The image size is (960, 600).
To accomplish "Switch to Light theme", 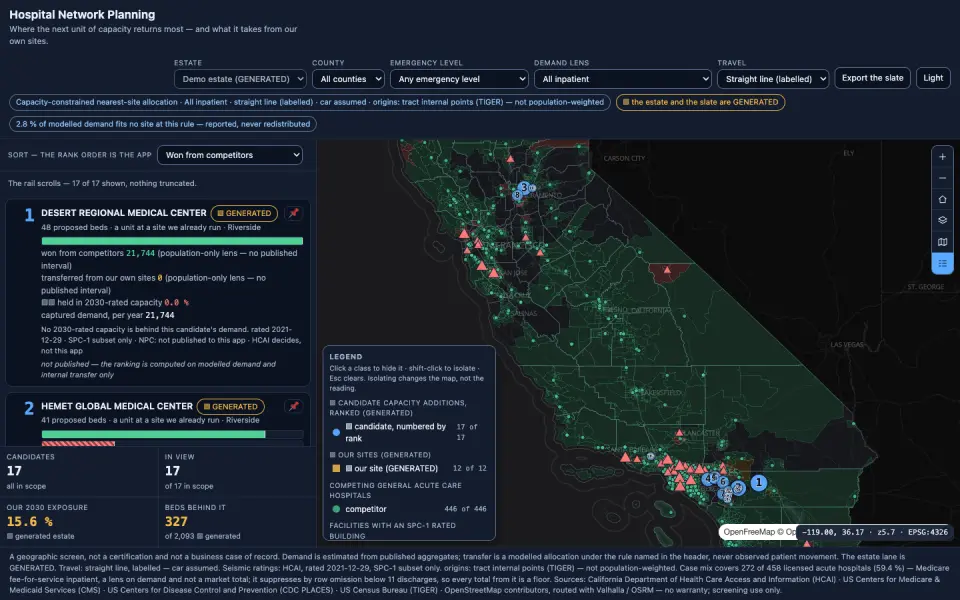I will 933,78.
